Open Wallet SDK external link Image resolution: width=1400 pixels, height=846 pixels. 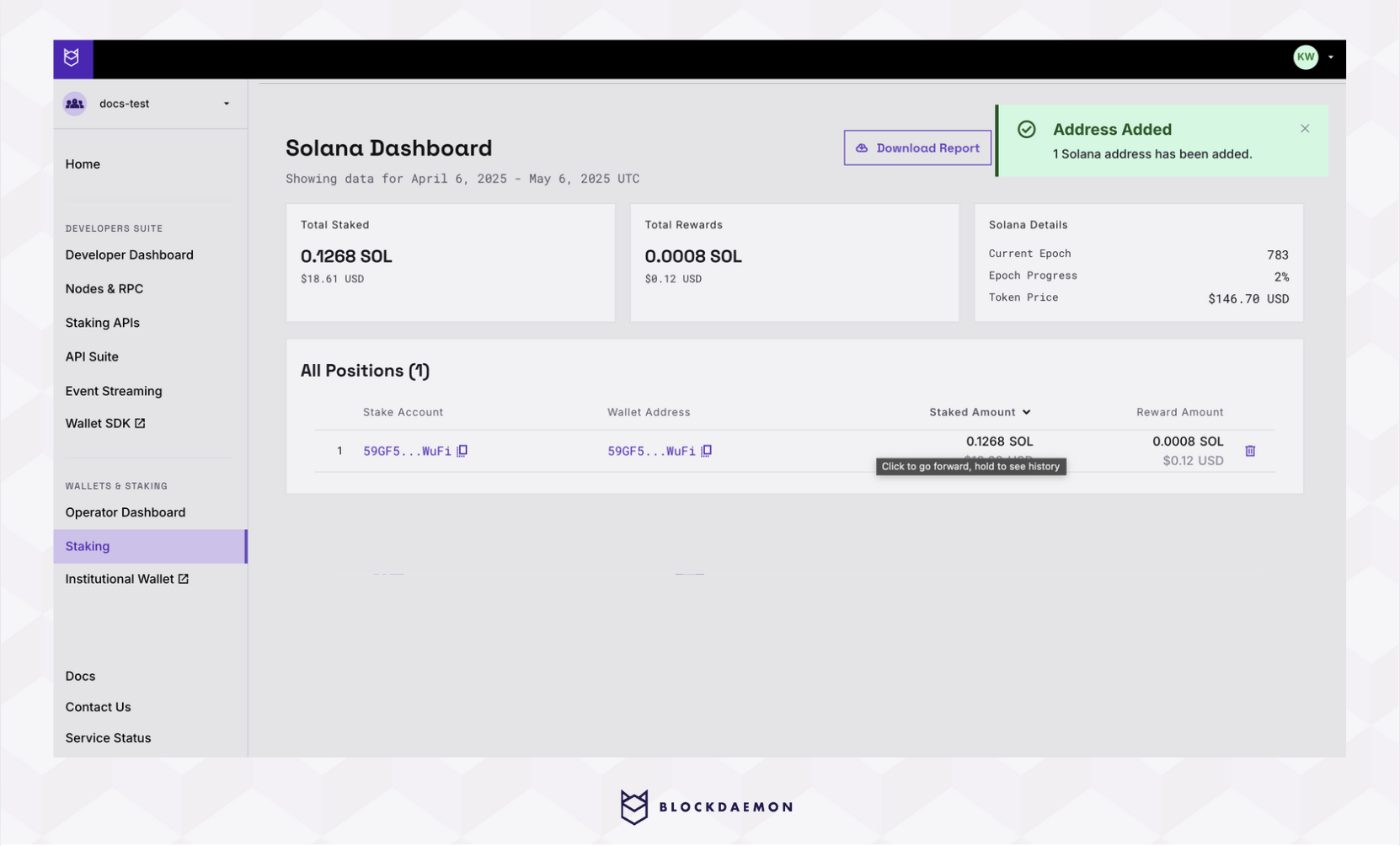click(x=105, y=424)
